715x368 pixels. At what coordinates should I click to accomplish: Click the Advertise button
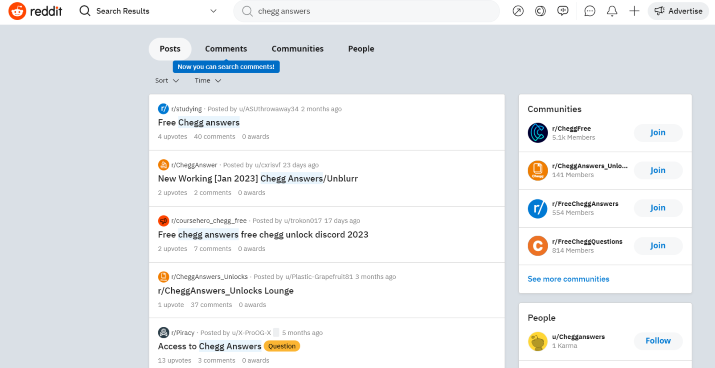(678, 11)
